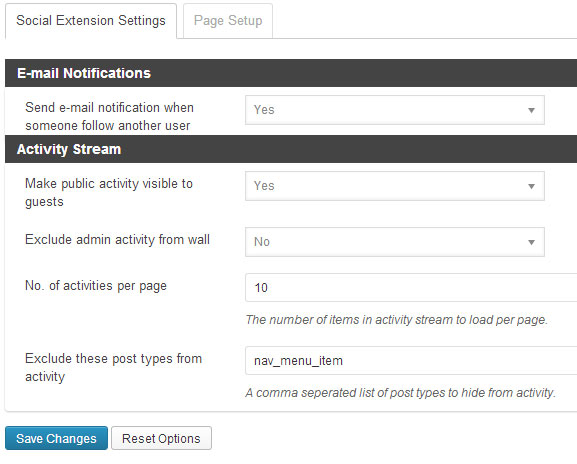
Task: Click the arrow icon on guests visibility dropdown
Action: [531, 186]
